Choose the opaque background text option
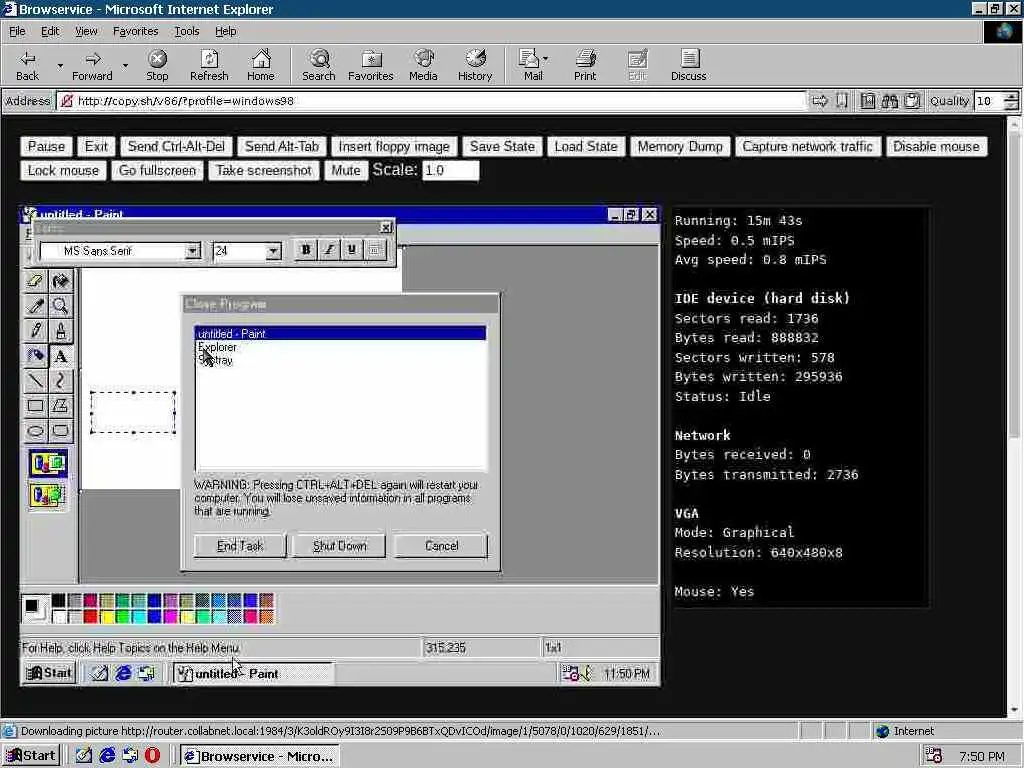 pos(48,464)
